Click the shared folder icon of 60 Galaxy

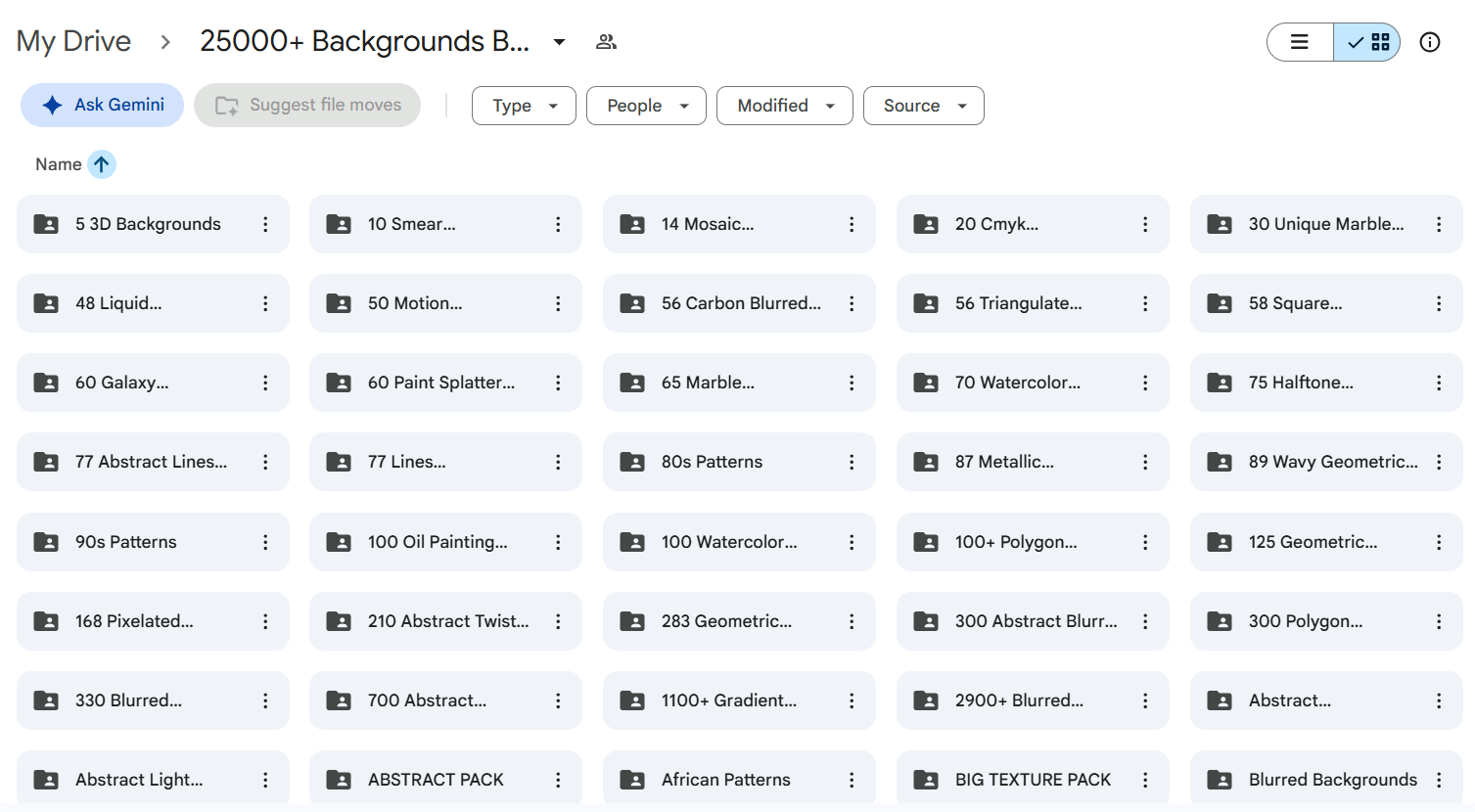tap(46, 383)
